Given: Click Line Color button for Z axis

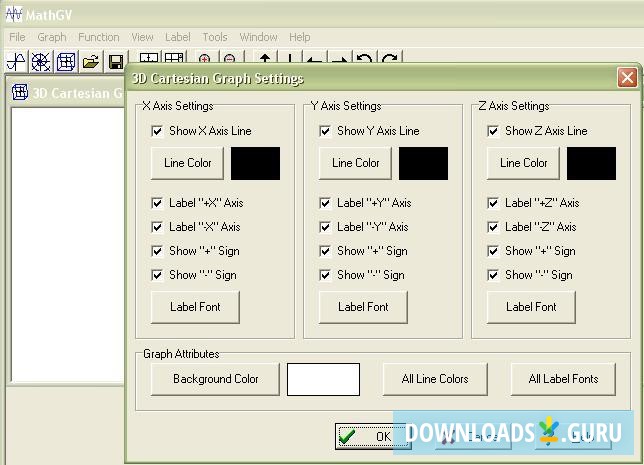Looking at the screenshot, I should (x=523, y=163).
